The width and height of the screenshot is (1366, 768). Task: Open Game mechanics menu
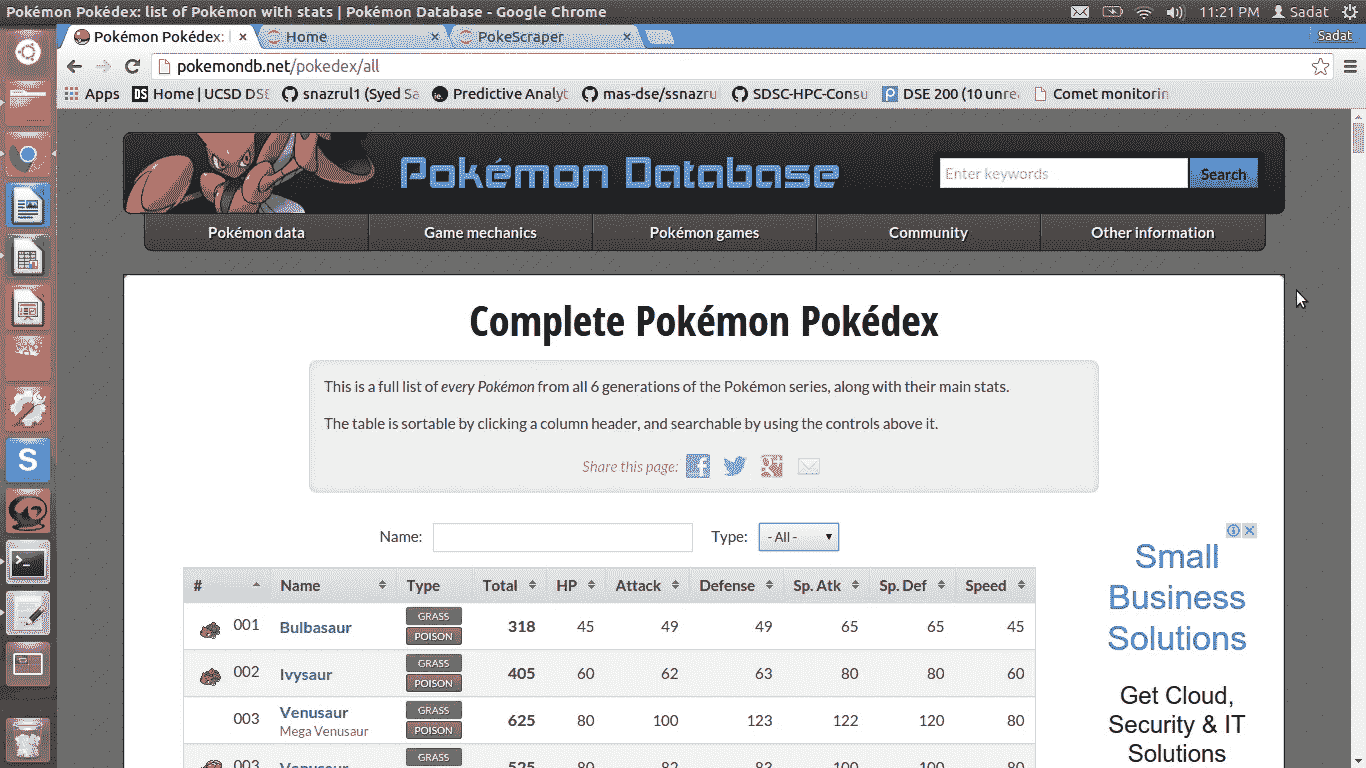click(480, 232)
